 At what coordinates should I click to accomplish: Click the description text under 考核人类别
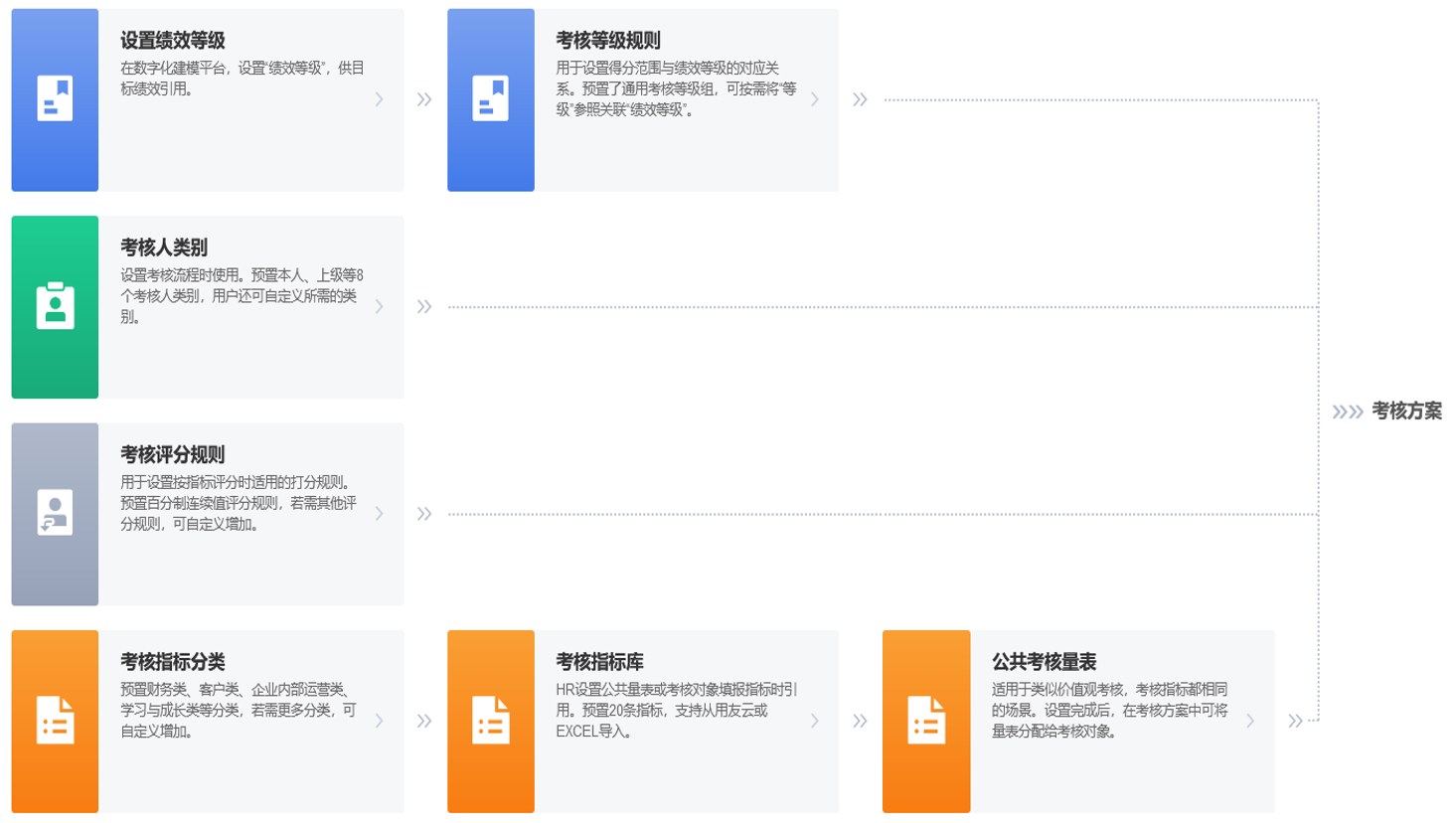tap(242, 295)
